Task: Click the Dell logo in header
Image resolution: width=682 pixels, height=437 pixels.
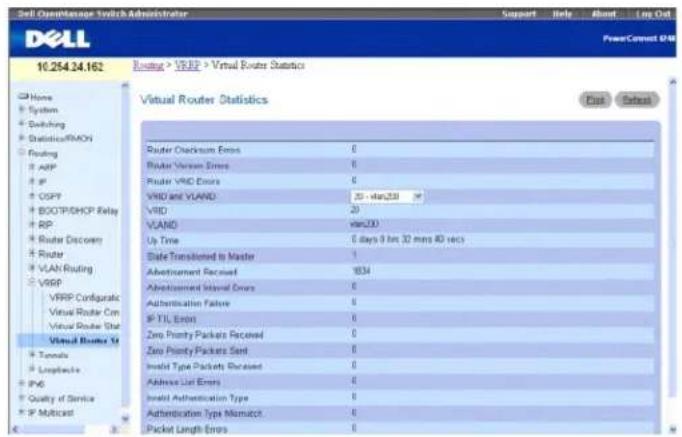Action: point(57,39)
